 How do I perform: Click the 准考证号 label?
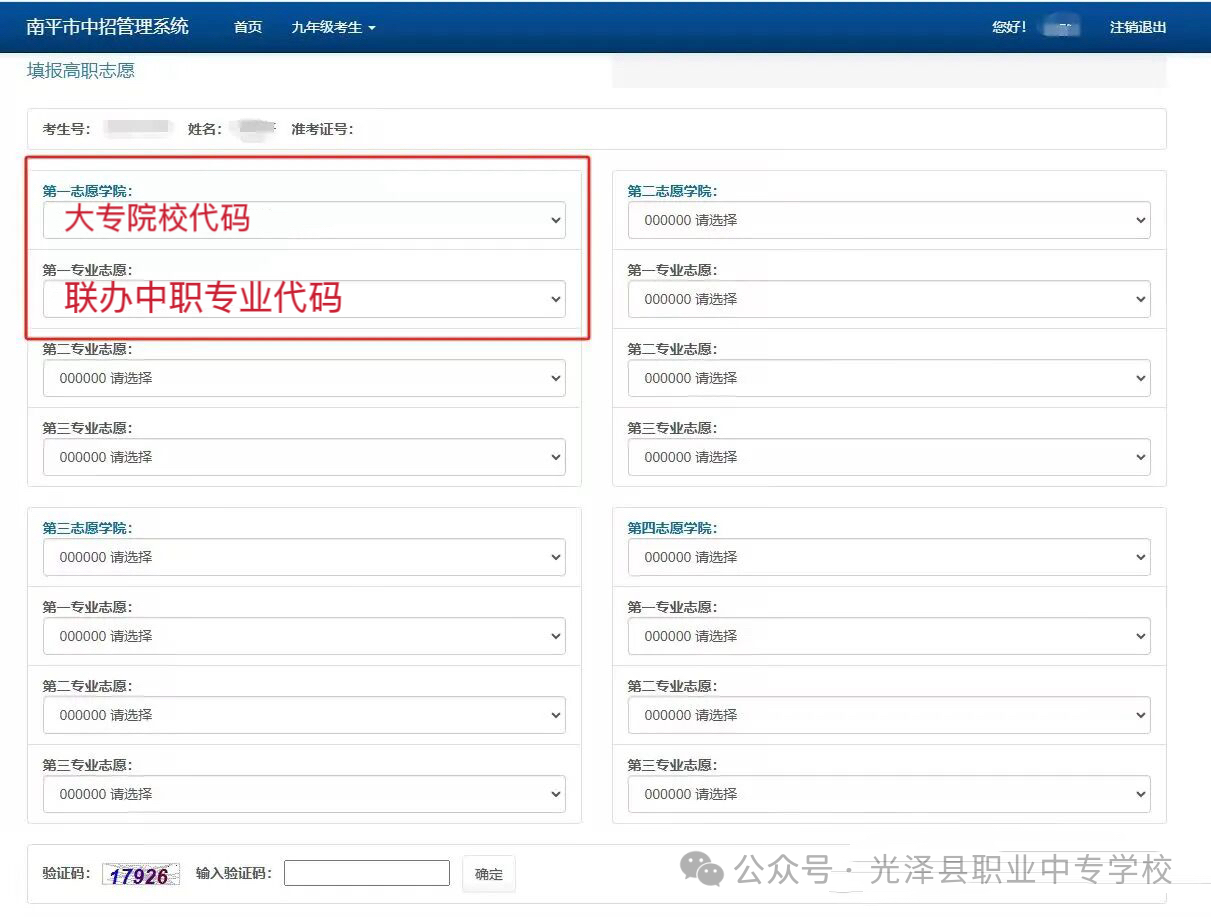[x=322, y=129]
